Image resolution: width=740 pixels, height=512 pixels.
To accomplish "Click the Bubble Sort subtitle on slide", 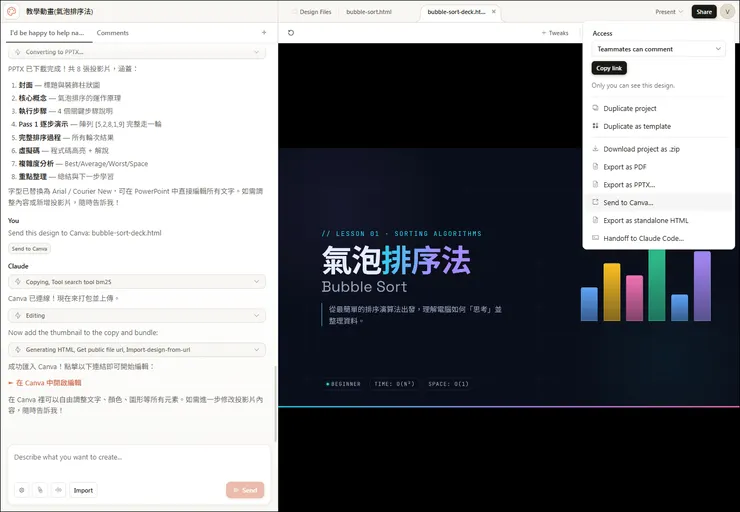I will click(364, 287).
